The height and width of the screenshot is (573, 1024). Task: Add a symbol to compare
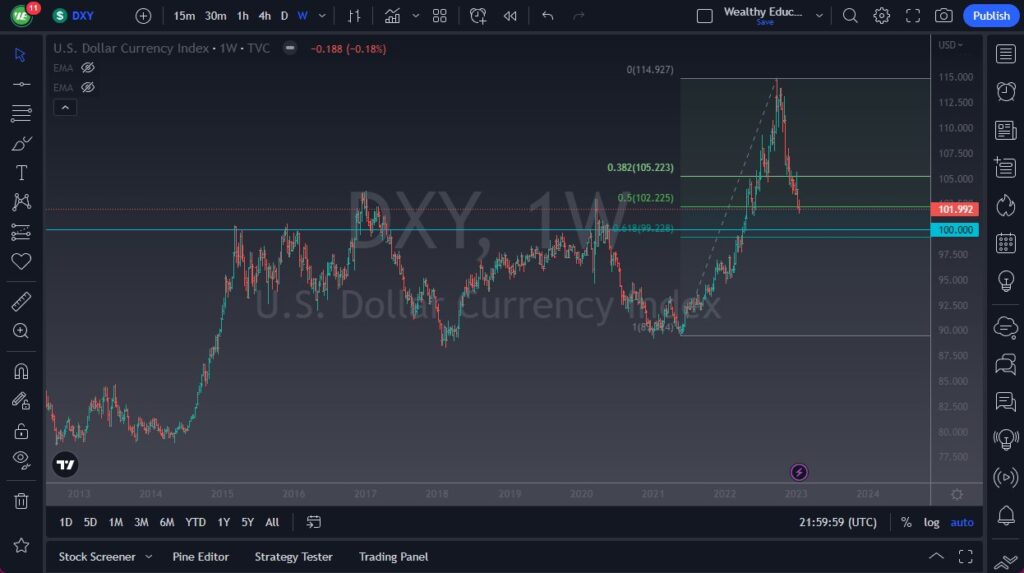[x=143, y=16]
